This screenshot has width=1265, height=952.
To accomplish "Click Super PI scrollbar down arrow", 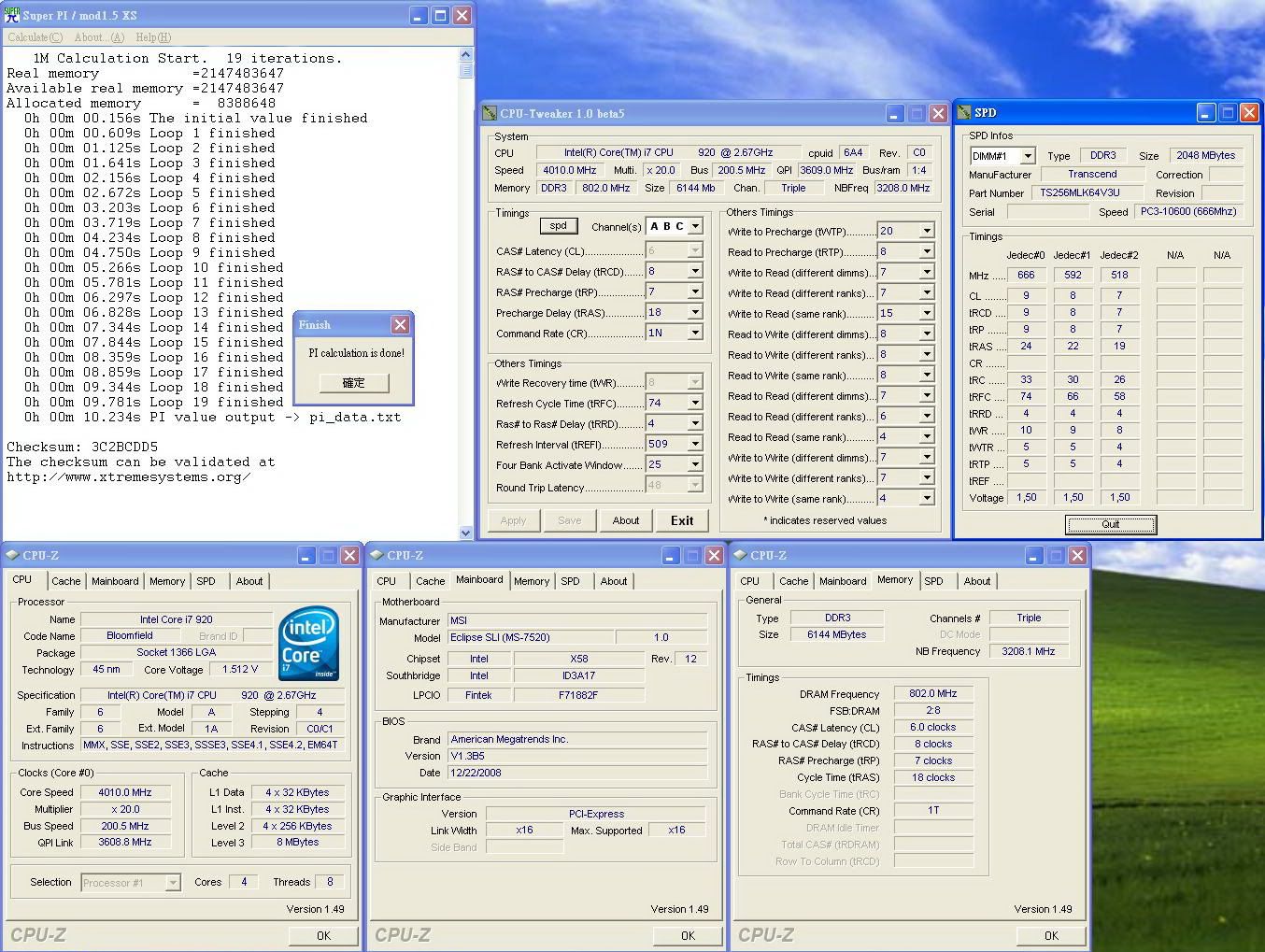I will point(466,533).
